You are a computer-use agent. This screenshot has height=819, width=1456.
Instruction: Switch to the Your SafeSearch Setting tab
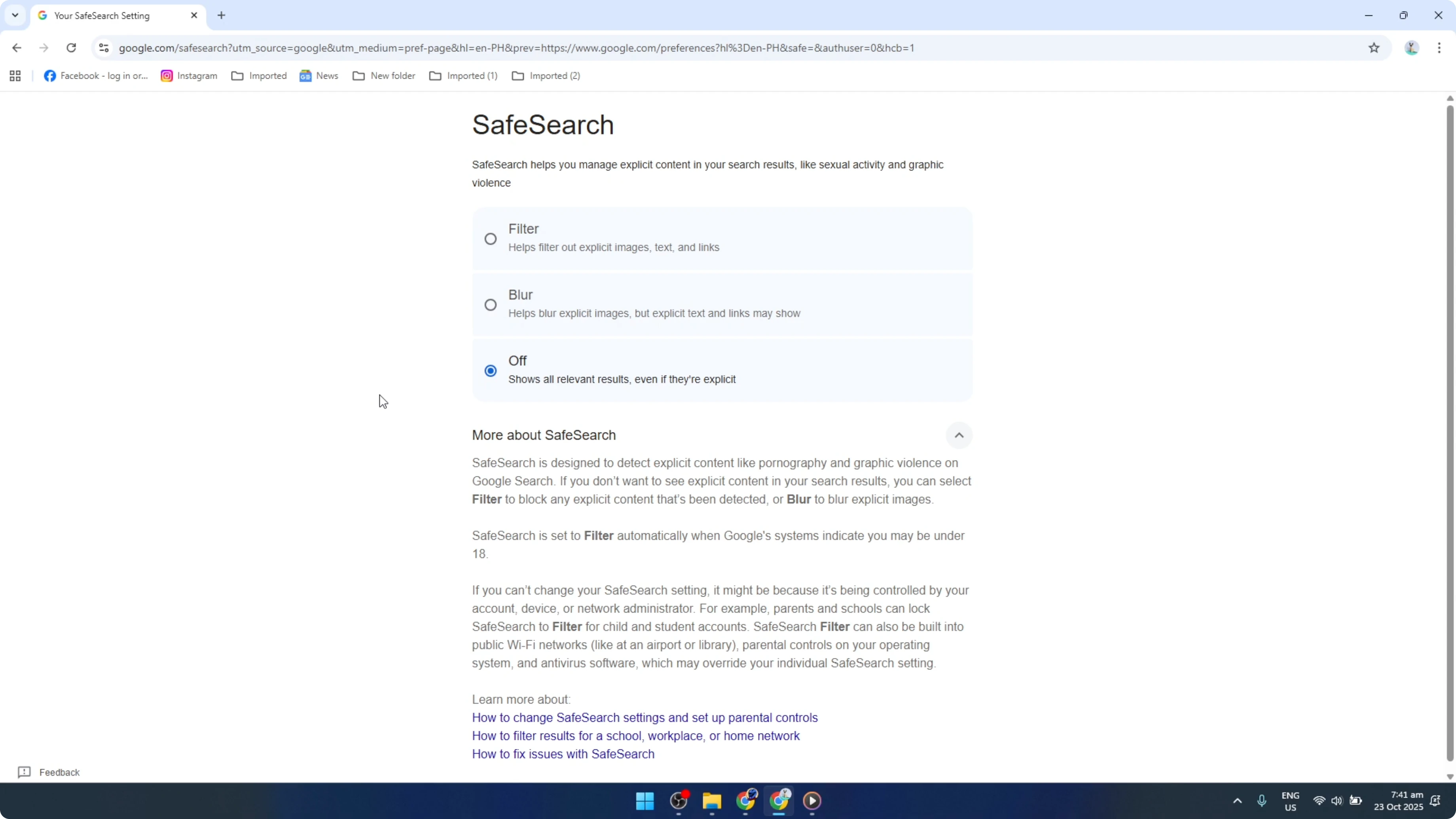tap(107, 15)
